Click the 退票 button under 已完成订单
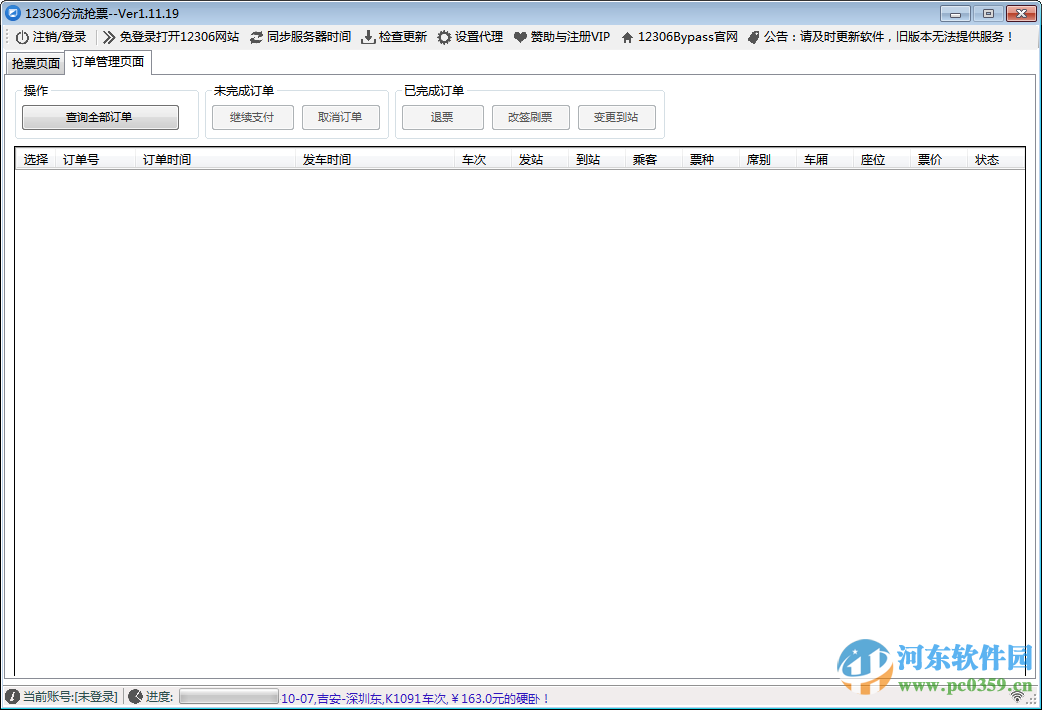This screenshot has width=1042, height=710. (442, 117)
